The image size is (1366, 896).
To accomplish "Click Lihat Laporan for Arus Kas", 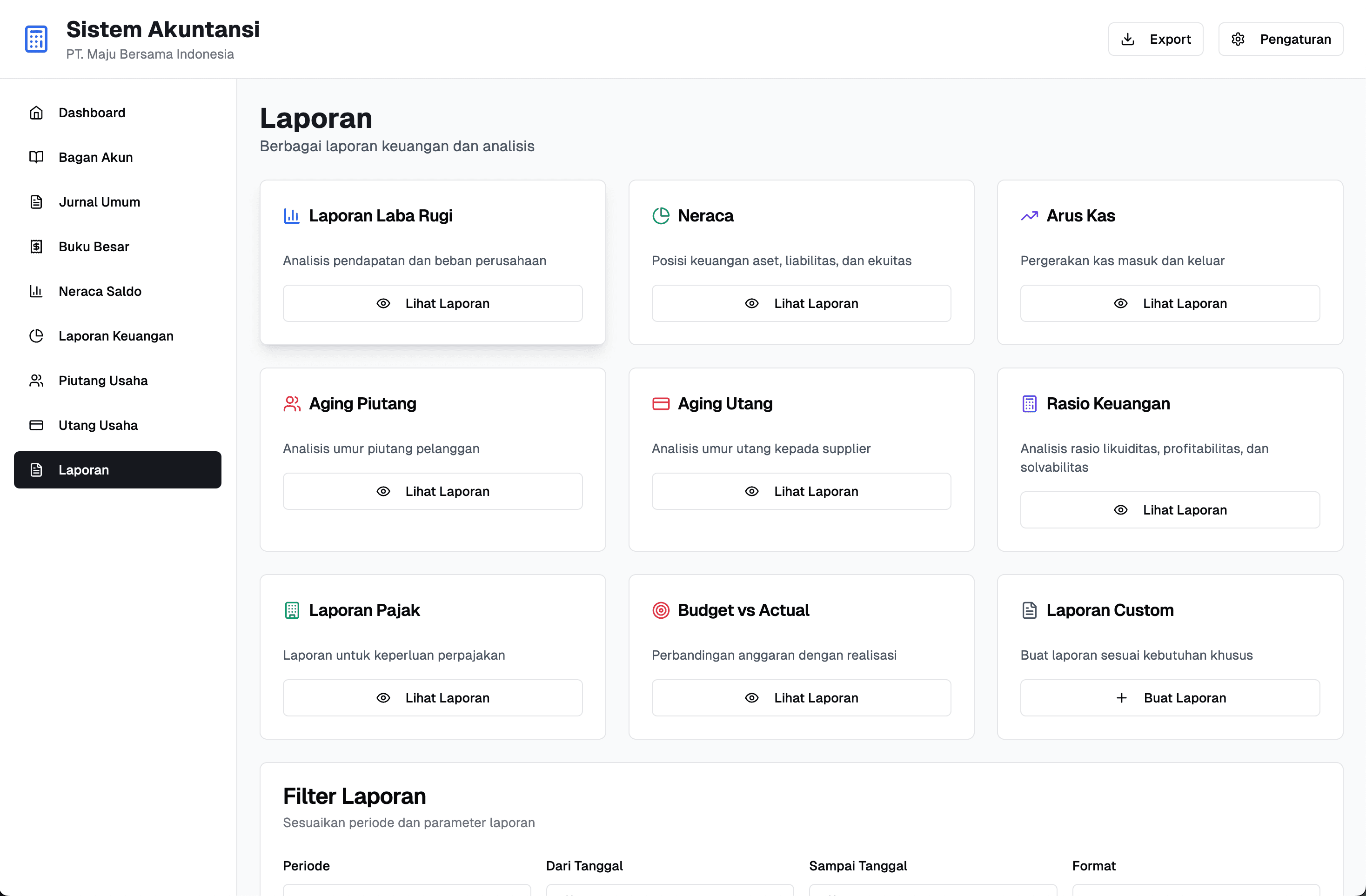I will point(1170,304).
